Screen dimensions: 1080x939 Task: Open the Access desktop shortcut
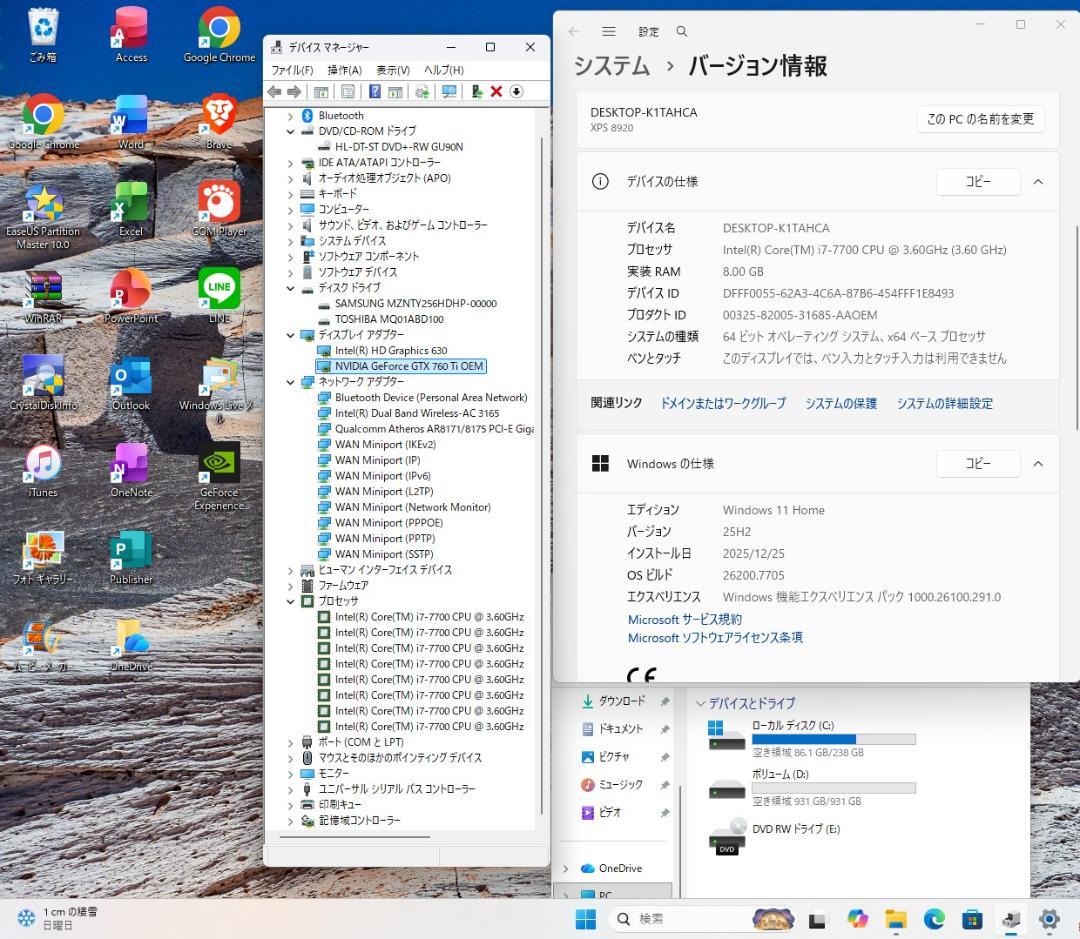click(x=131, y=34)
